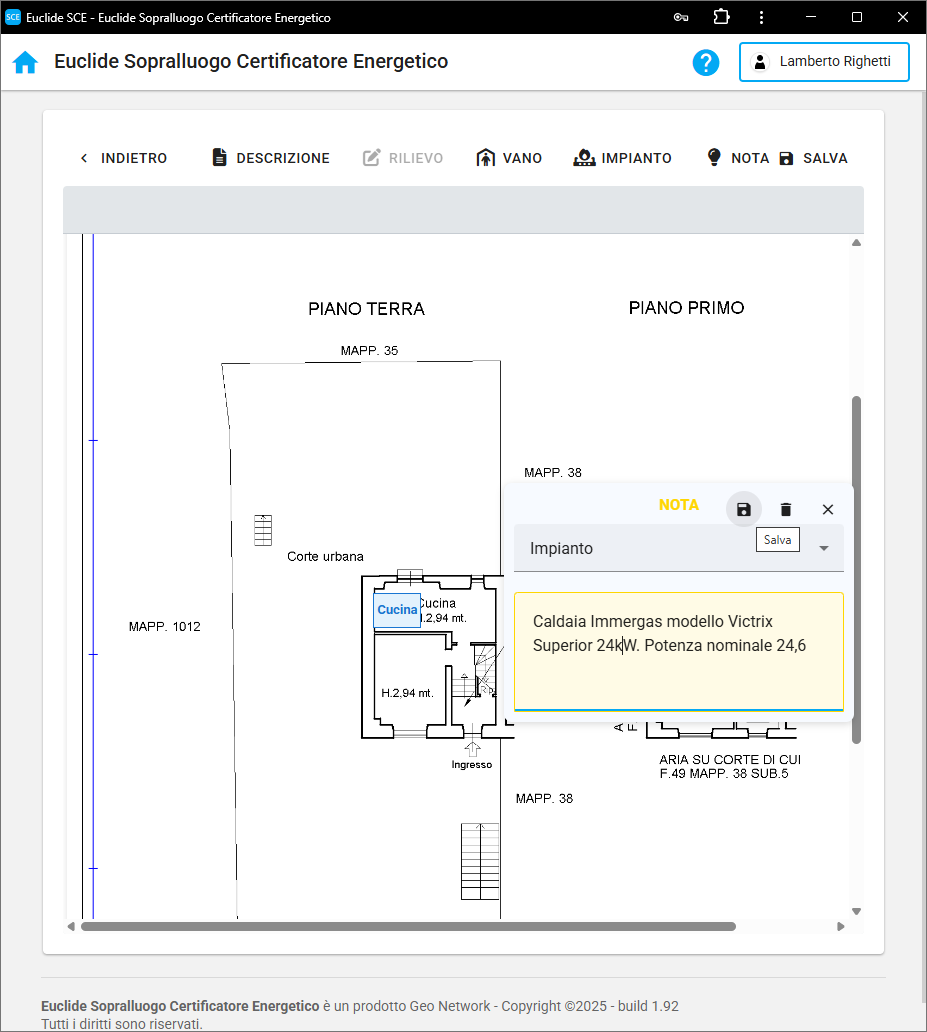The image size is (927, 1032).
Task: Add a new Impianto to plan
Action: (x=622, y=158)
